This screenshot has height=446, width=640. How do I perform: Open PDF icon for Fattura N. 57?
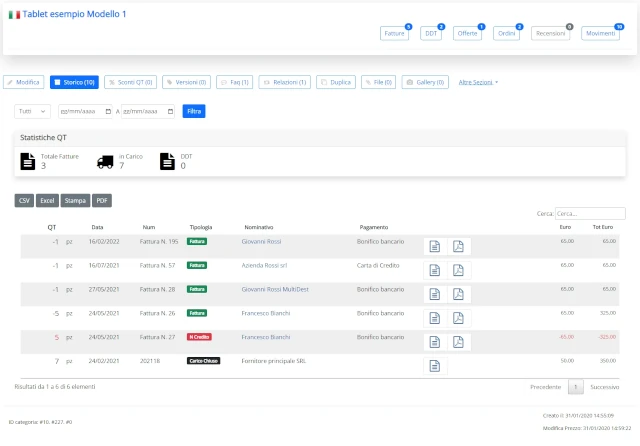point(458,270)
